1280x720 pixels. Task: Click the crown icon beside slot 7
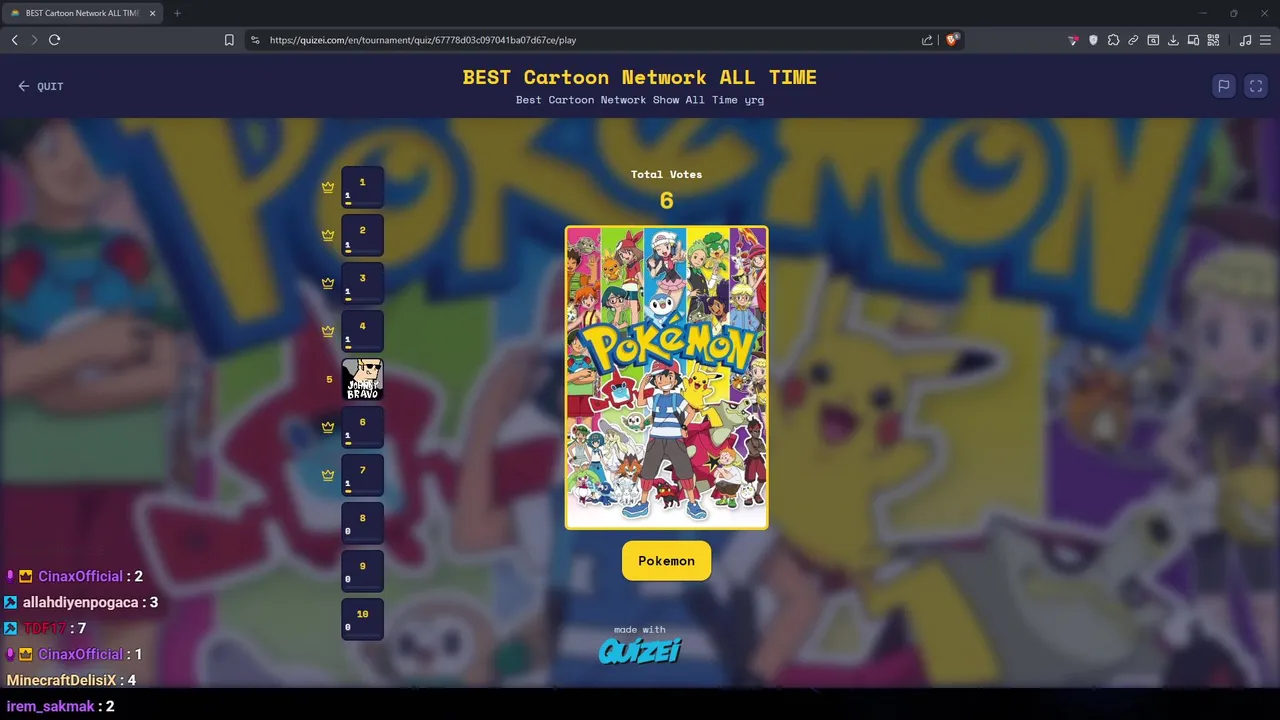tap(328, 475)
